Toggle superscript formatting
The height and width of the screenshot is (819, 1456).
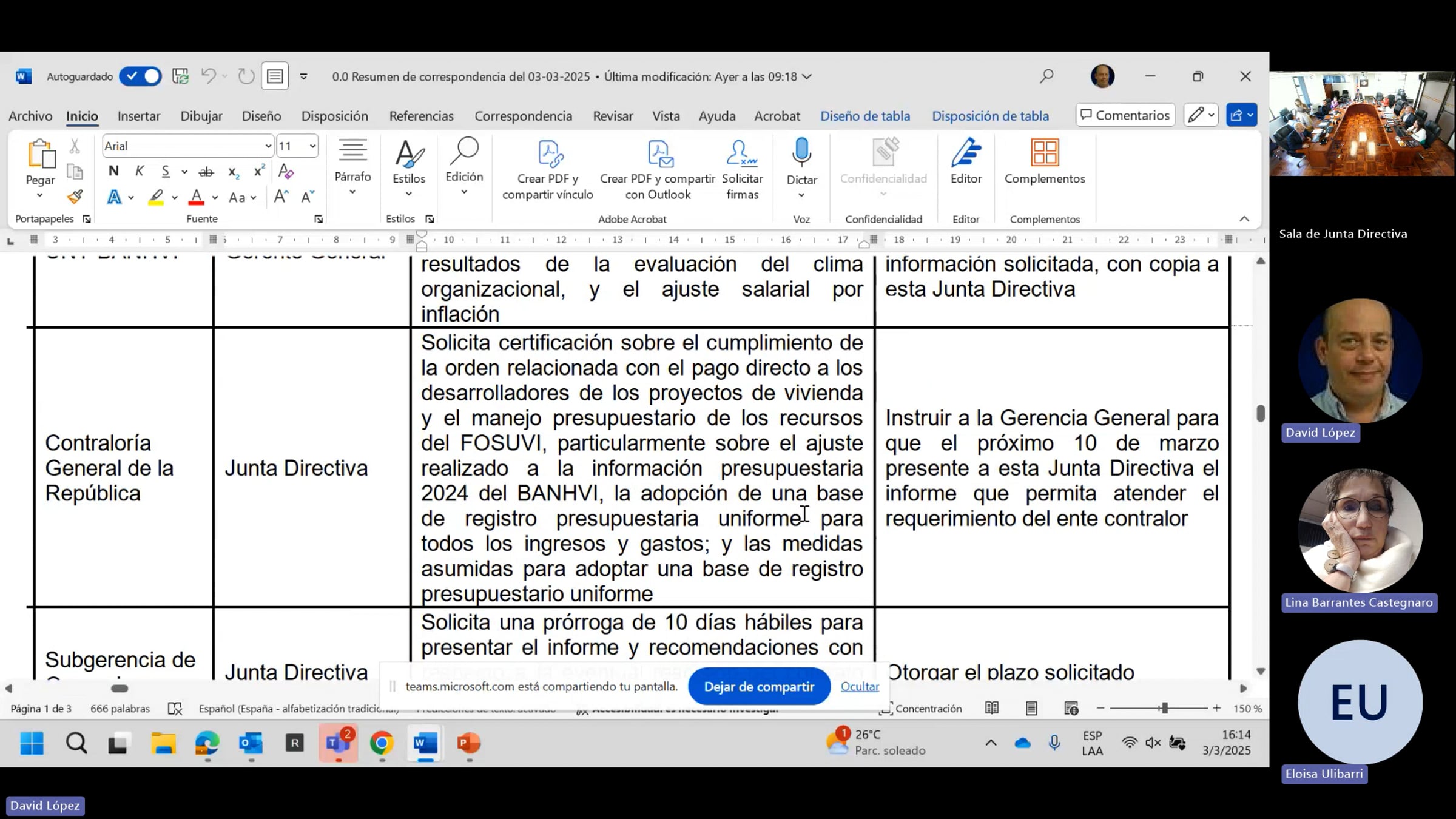tap(259, 172)
